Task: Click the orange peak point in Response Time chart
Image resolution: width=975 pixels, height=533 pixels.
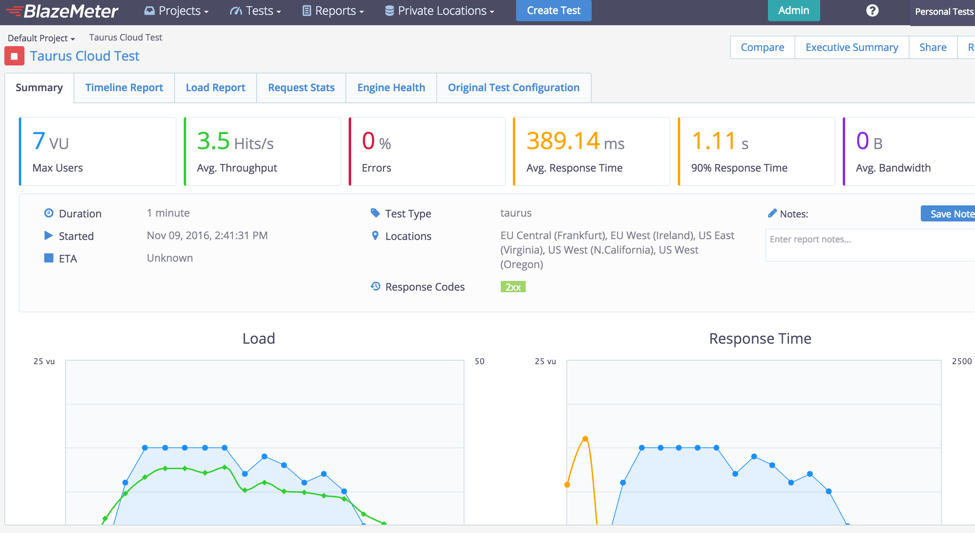Action: 585,439
